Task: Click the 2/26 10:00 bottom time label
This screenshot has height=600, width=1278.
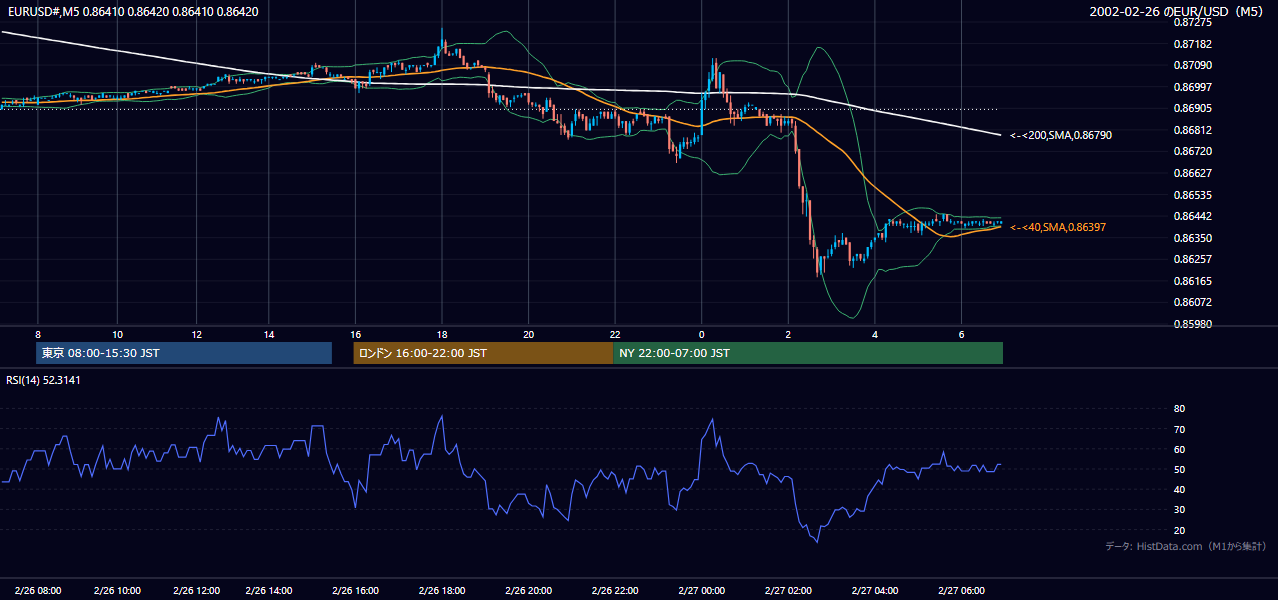Action: [117, 590]
